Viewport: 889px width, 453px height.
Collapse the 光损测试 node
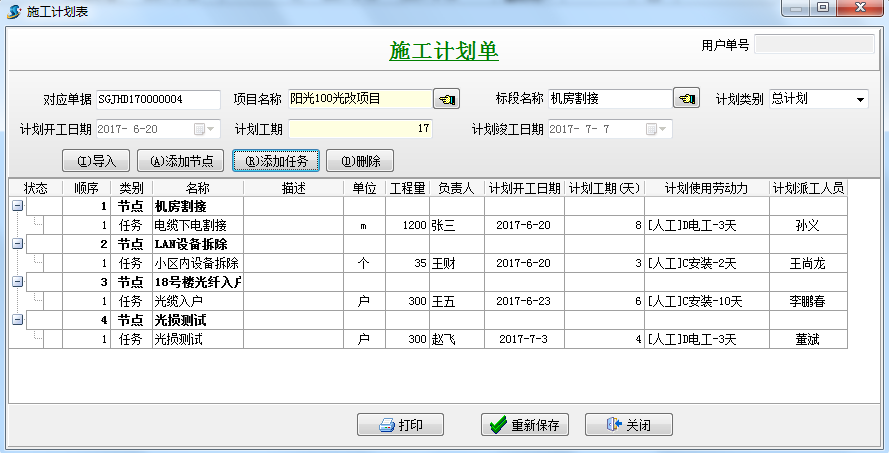[17, 320]
